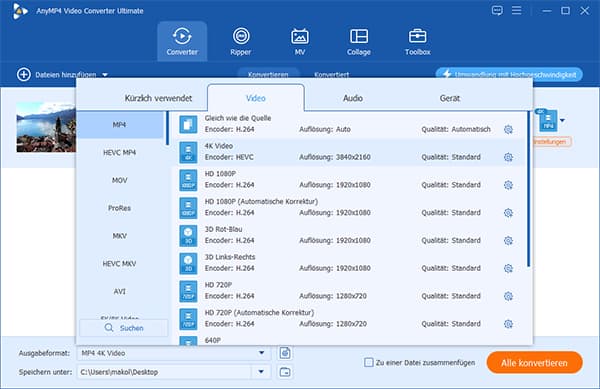The height and width of the screenshot is (389, 600).
Task: Click the 4K Video preset icon
Action: click(188, 152)
